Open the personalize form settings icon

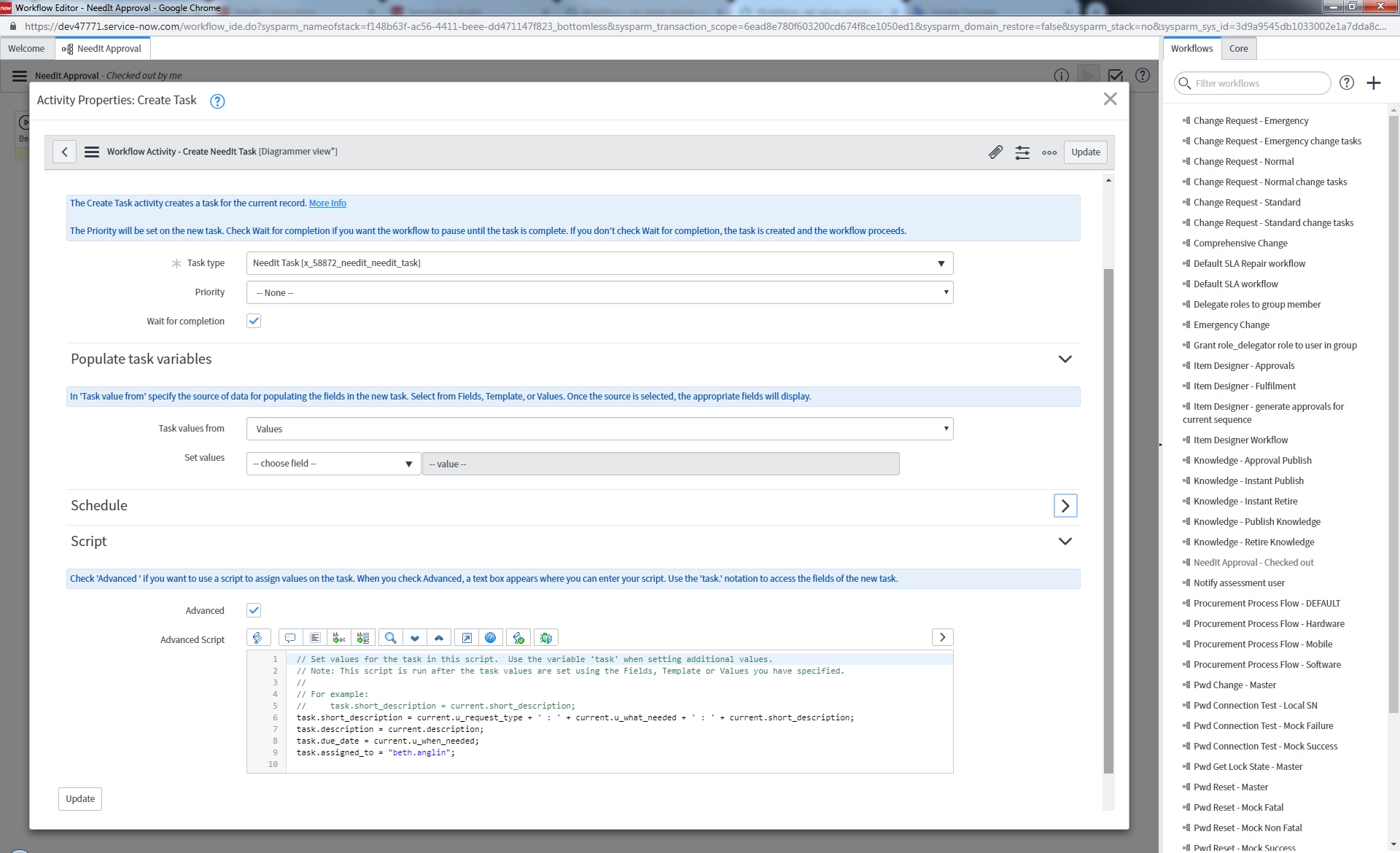tap(1022, 152)
